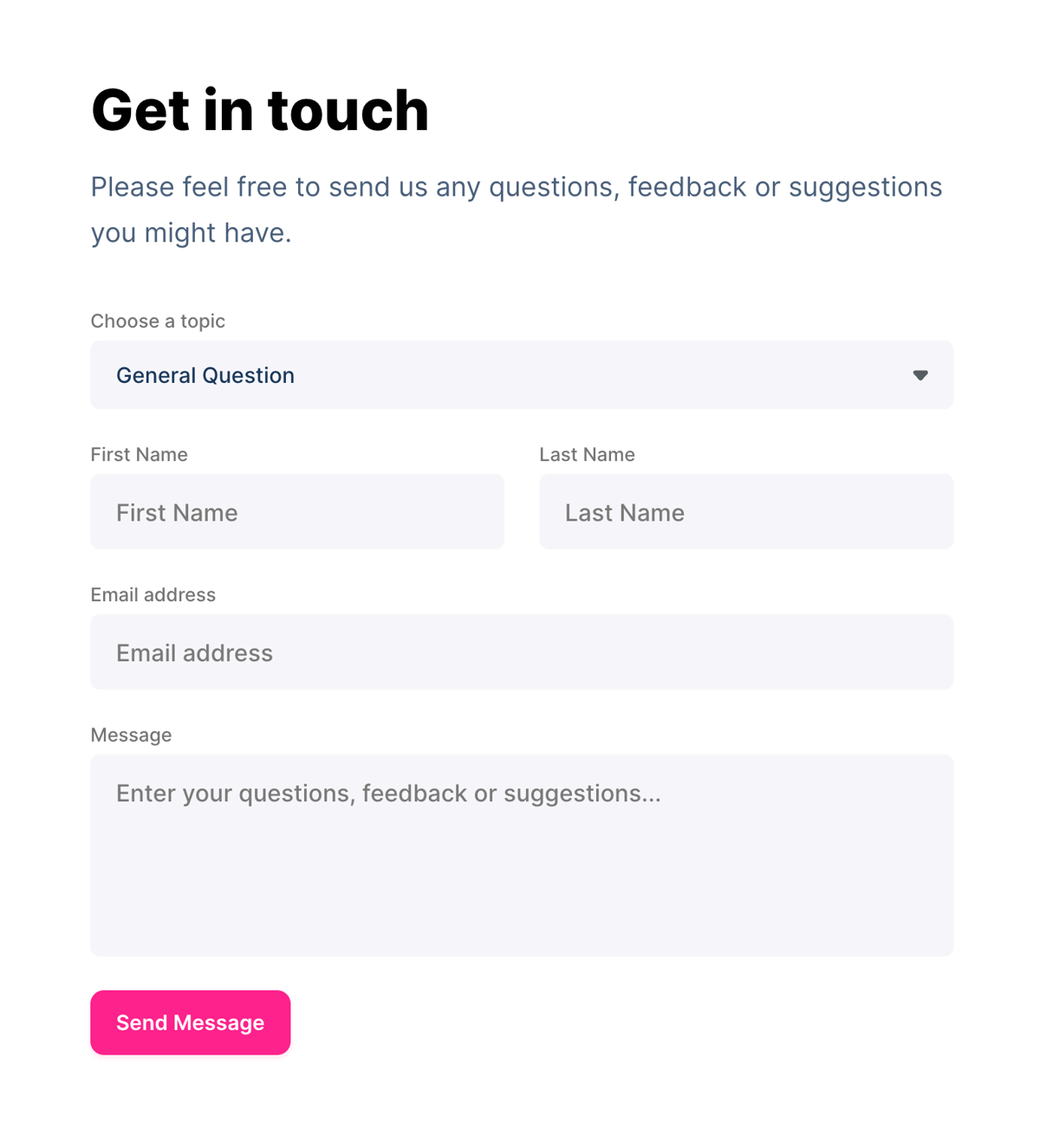Focus the Last Name input
This screenshot has width=1040, height=1148.
click(746, 511)
